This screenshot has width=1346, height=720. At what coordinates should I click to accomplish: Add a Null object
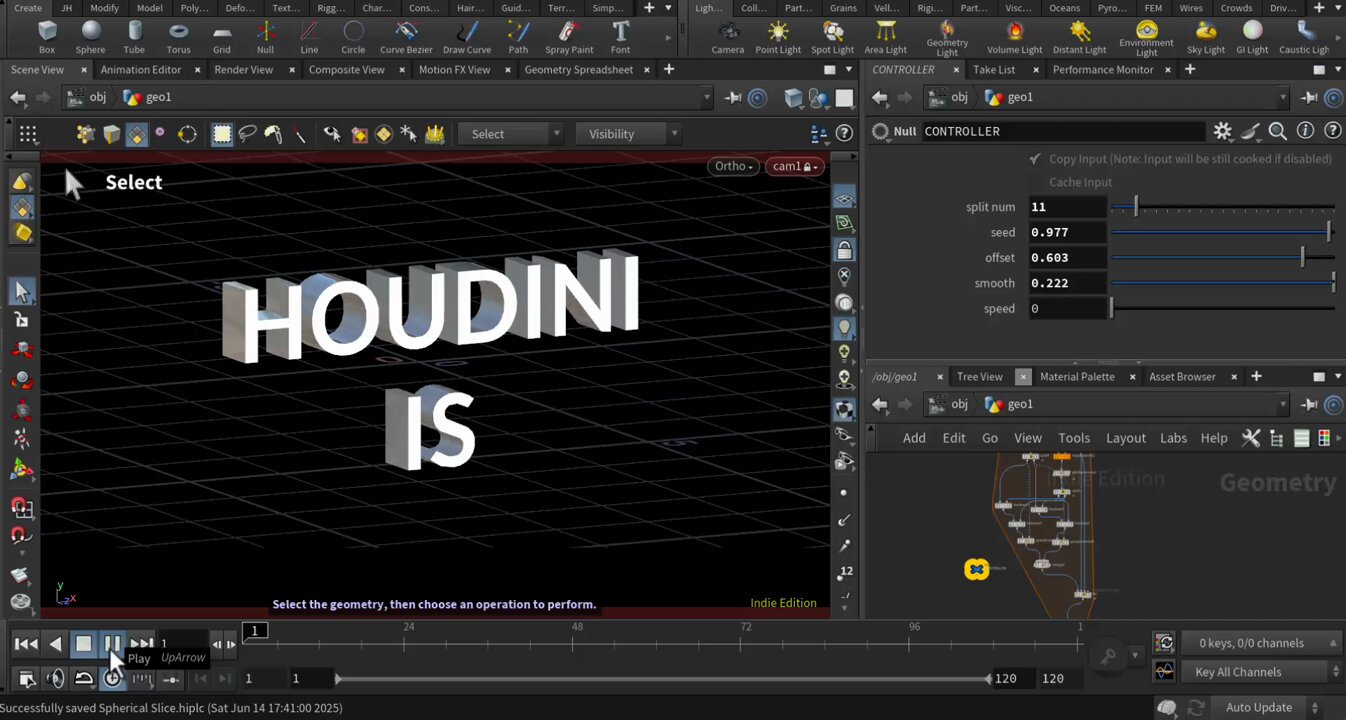coord(265,37)
